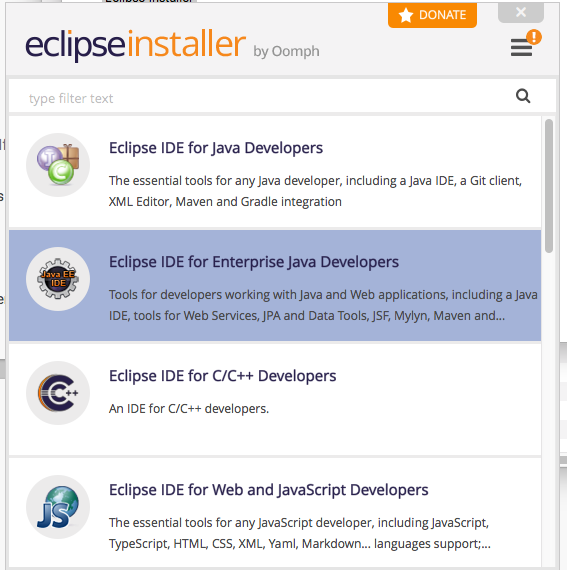Close the Eclipse Installer window
Image resolution: width=567 pixels, height=570 pixels.
[521, 12]
